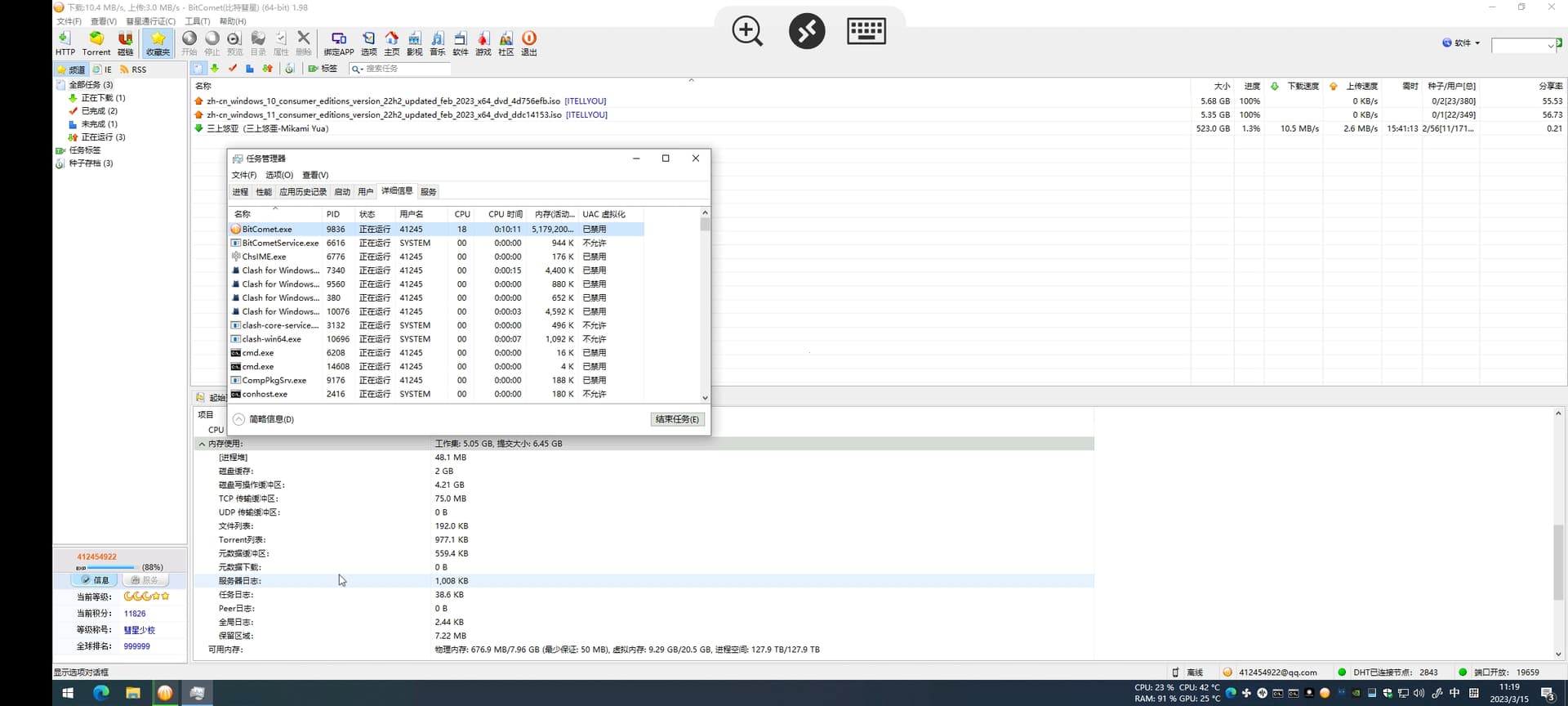
Task: Open the 影视 movies toolbar icon
Action: [415, 43]
